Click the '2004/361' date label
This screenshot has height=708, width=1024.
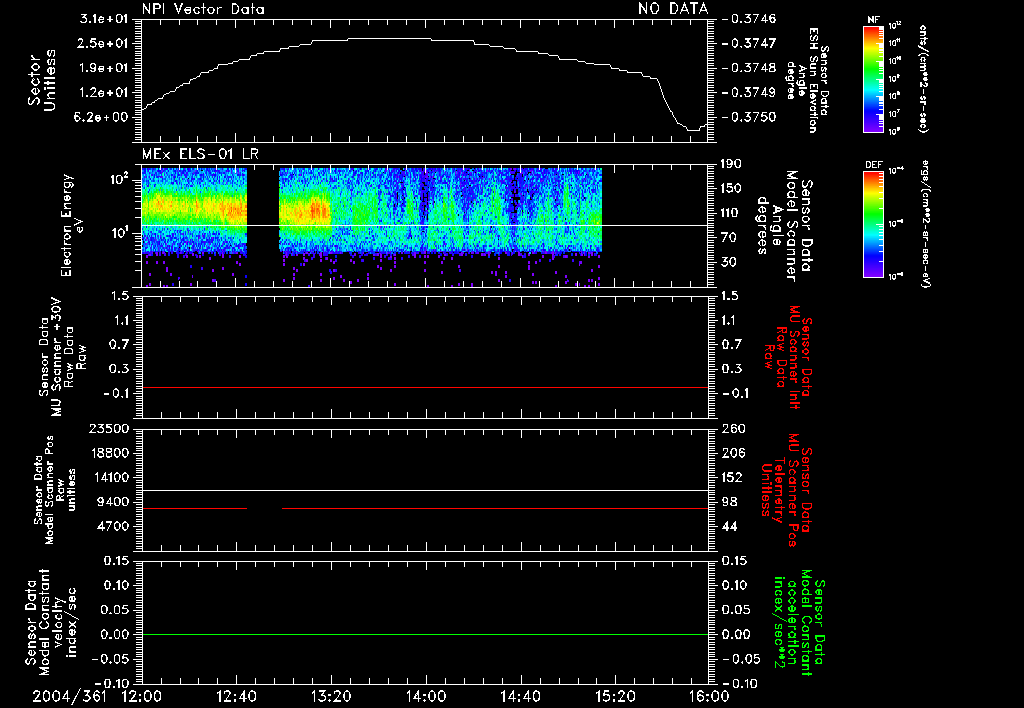tap(69, 696)
